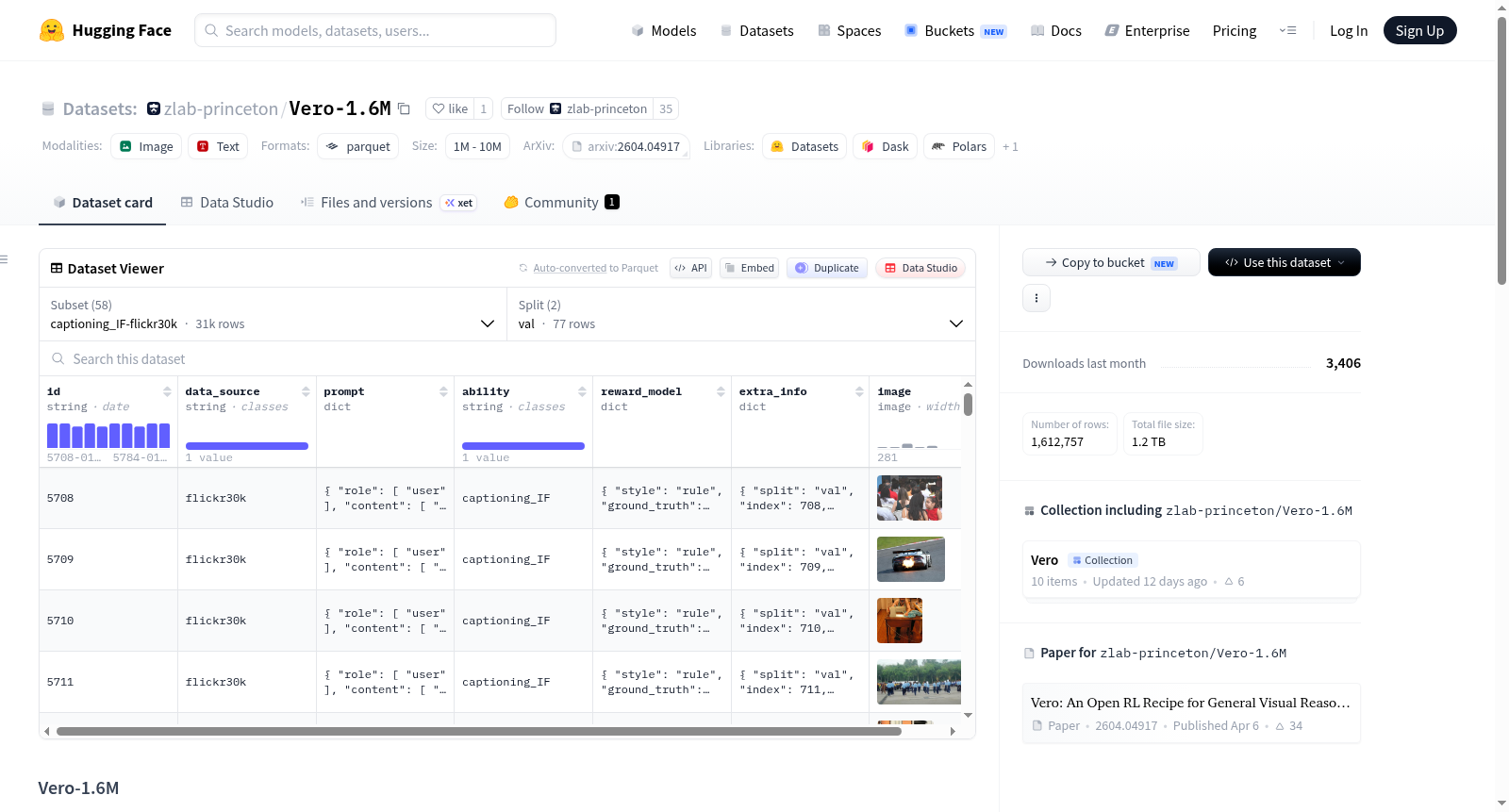This screenshot has height=812, width=1509.
Task: Expand the Subset dropdown
Action: 273,314
